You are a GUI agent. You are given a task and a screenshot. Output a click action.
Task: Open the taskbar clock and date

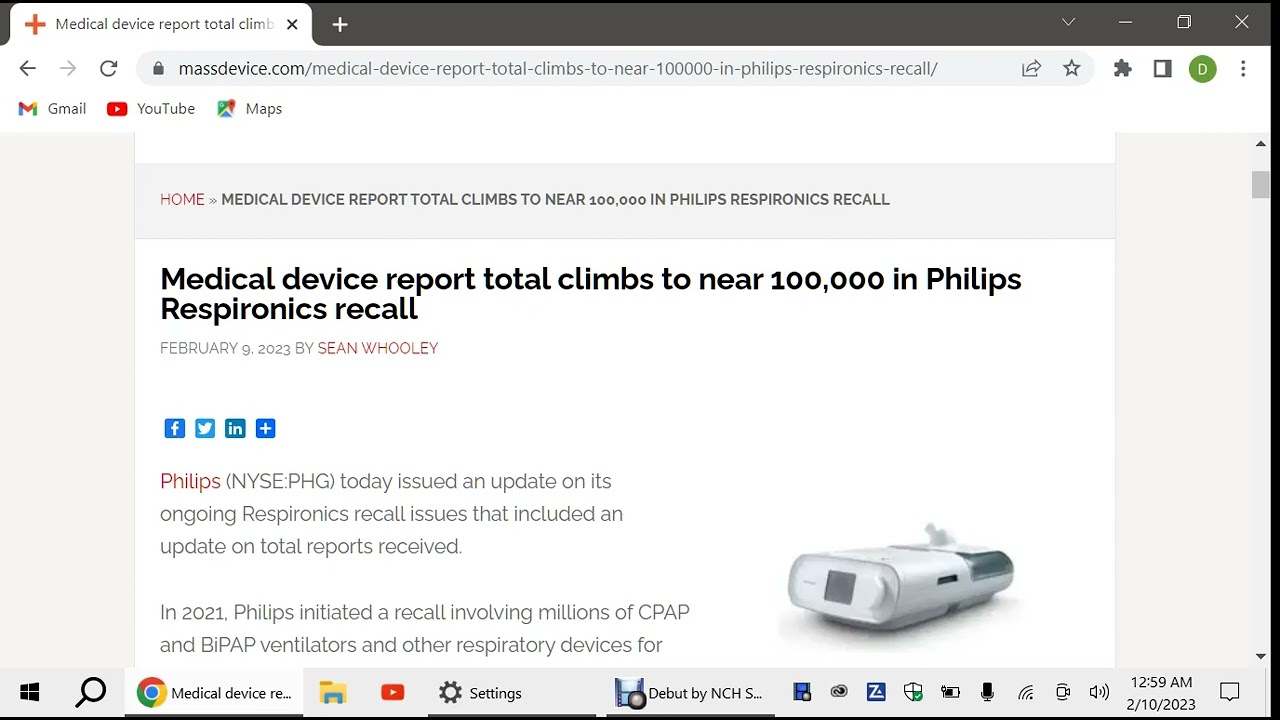click(1161, 692)
